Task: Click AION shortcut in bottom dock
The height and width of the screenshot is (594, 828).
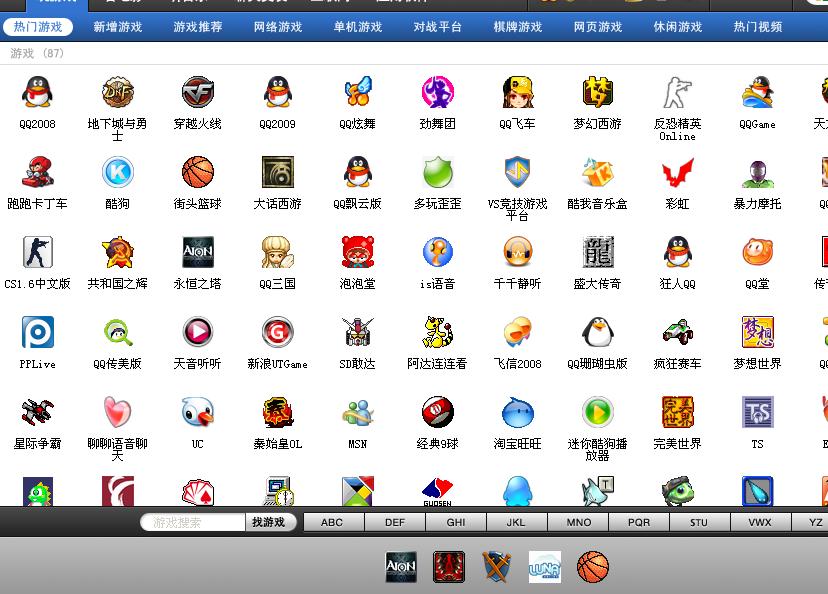Action: click(x=401, y=567)
